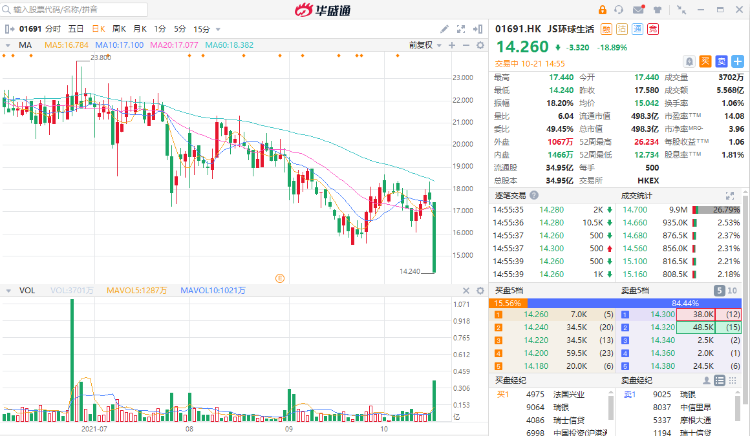Screen dimensions: 750x436
Task: Click help icon beside 逐笔交易
Action: [534, 195]
